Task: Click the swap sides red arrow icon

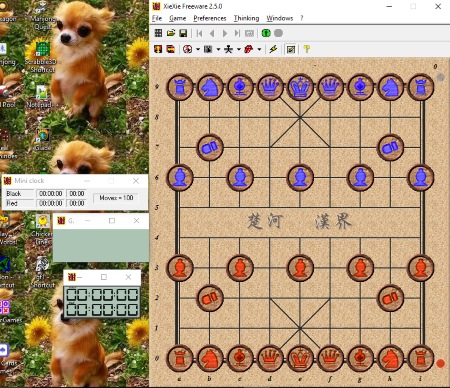Action: point(171,49)
